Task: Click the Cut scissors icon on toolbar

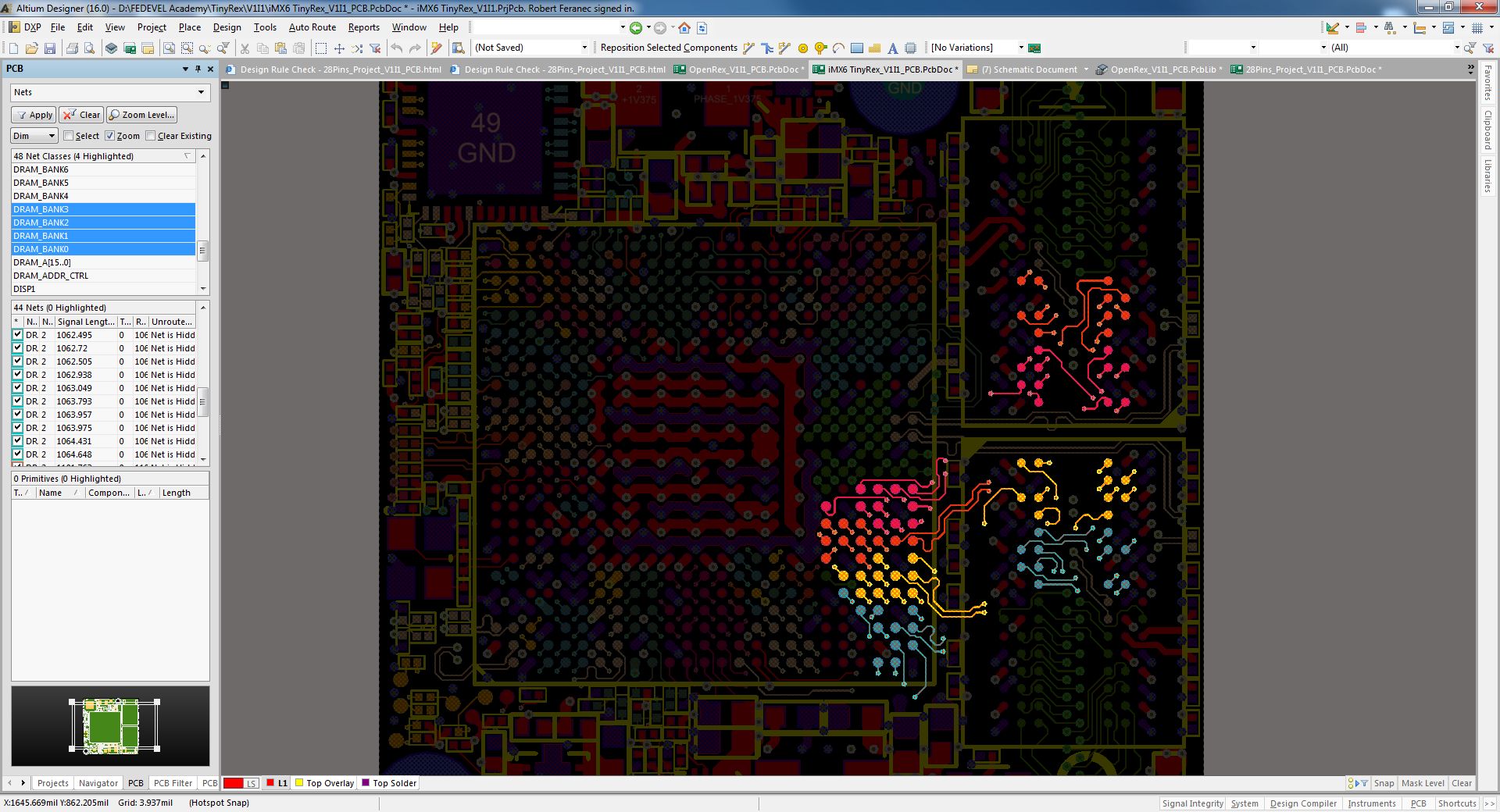Action: tap(245, 48)
